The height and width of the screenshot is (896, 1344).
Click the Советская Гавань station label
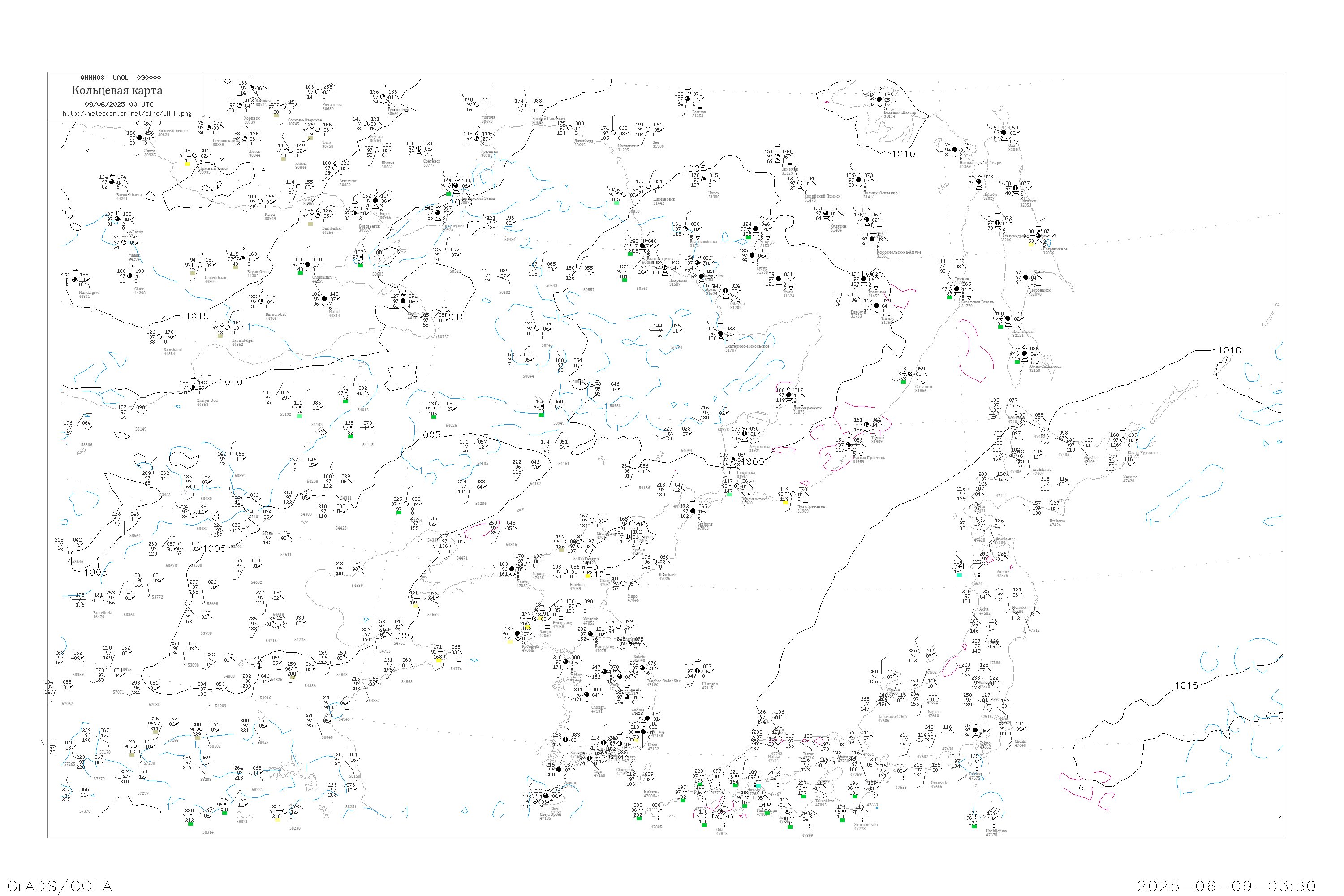click(977, 302)
